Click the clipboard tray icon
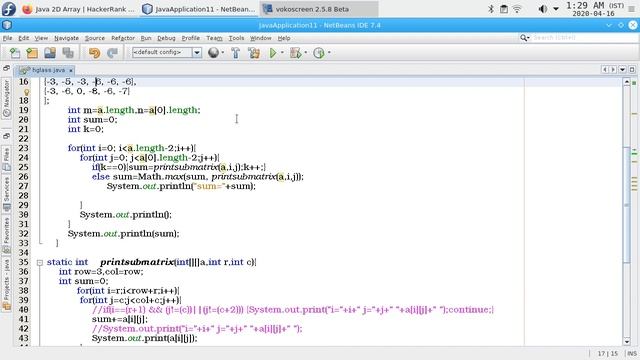 click(504, 9)
